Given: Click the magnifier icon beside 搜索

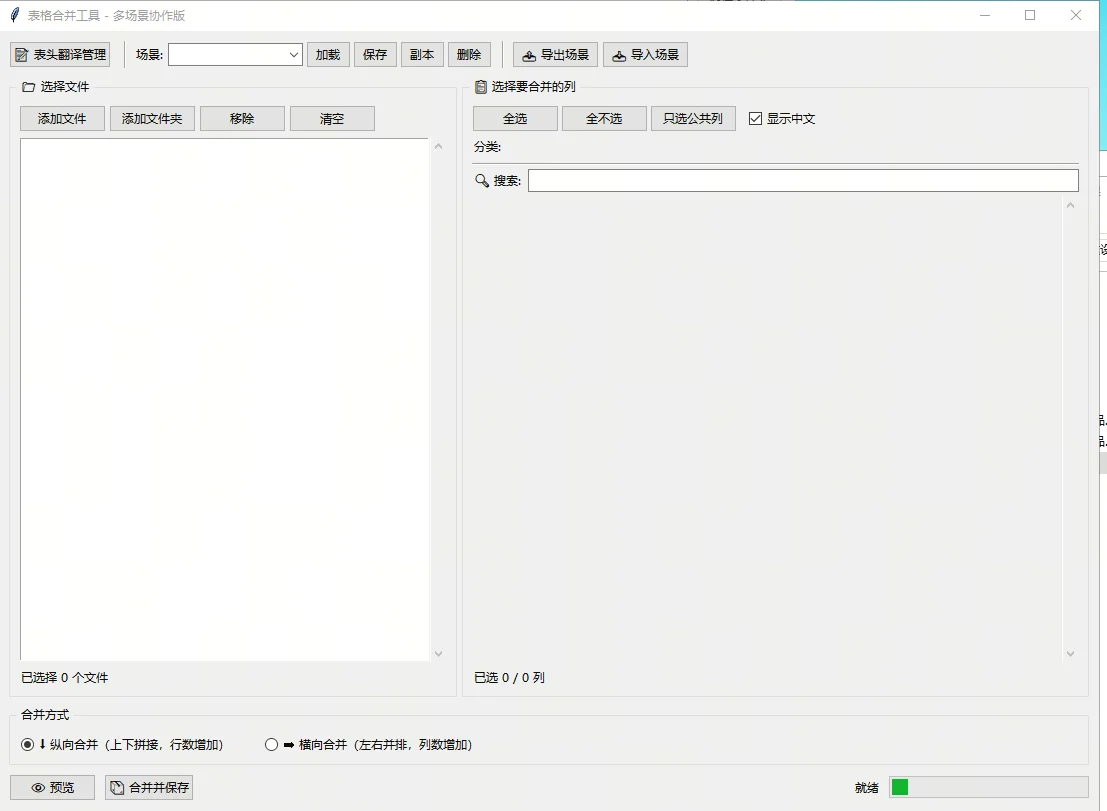Looking at the screenshot, I should click(x=481, y=181).
